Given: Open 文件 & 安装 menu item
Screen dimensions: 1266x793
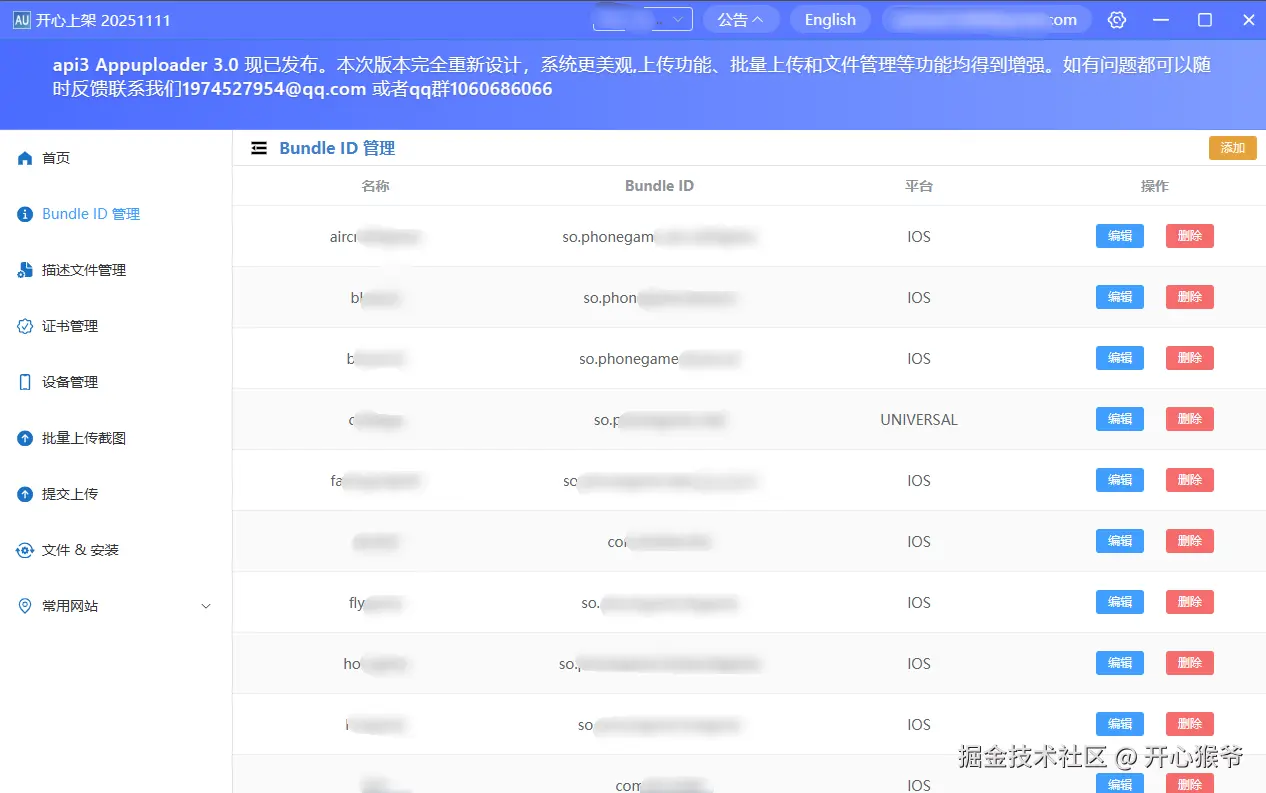Looking at the screenshot, I should click(x=116, y=550).
